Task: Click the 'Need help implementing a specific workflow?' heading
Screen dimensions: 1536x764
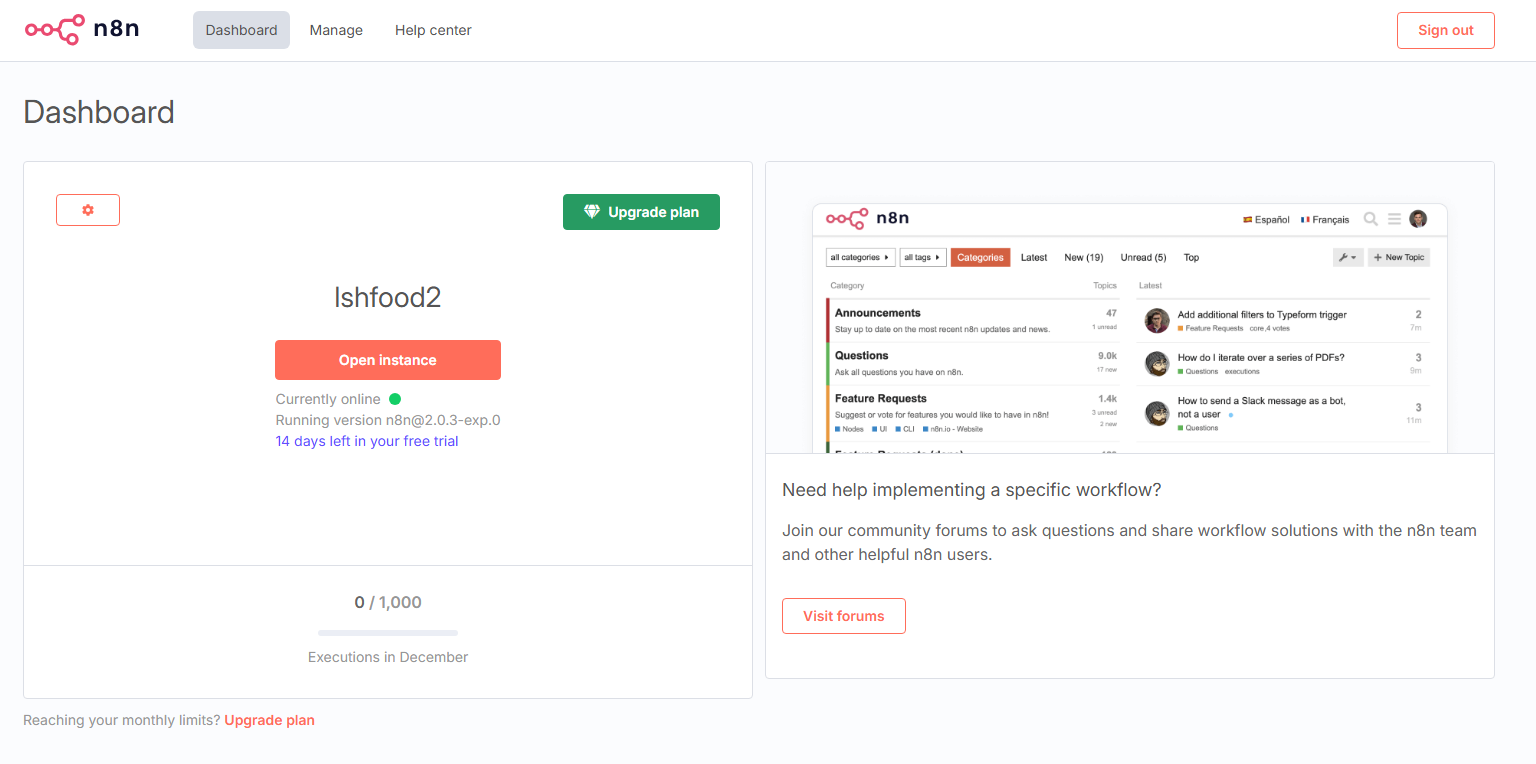Action: (972, 490)
